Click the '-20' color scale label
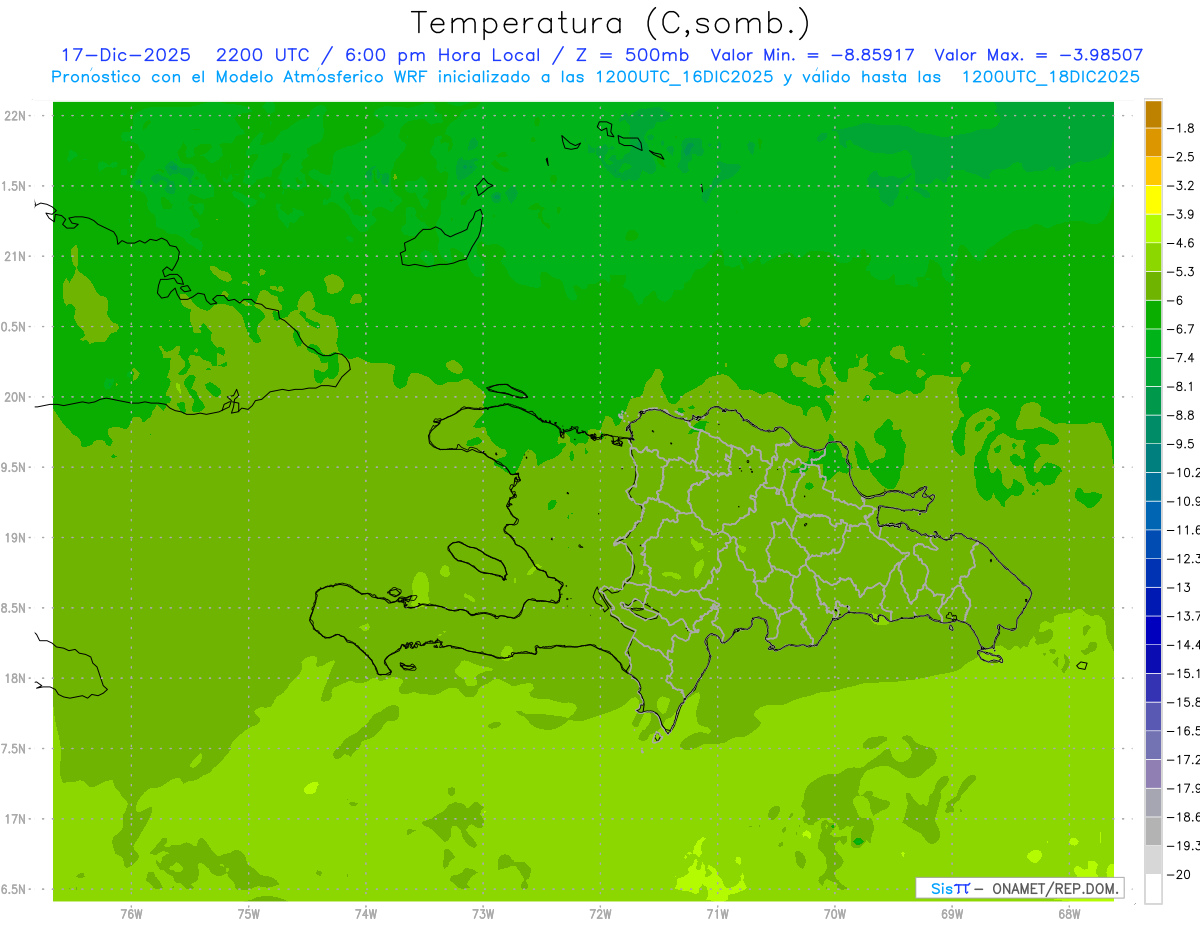Viewport: 1200px width, 927px height. [1179, 875]
